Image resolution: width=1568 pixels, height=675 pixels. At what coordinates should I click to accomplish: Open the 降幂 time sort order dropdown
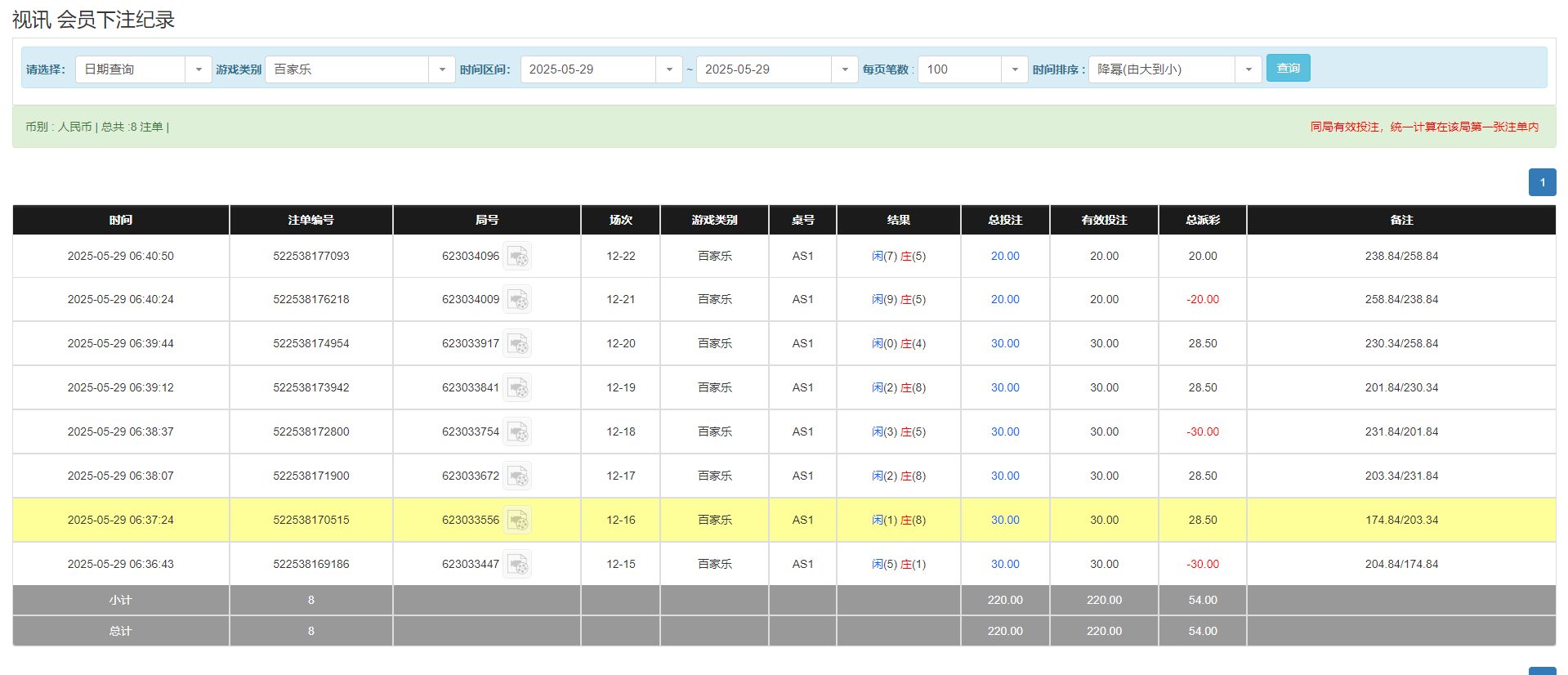pyautogui.click(x=1248, y=69)
